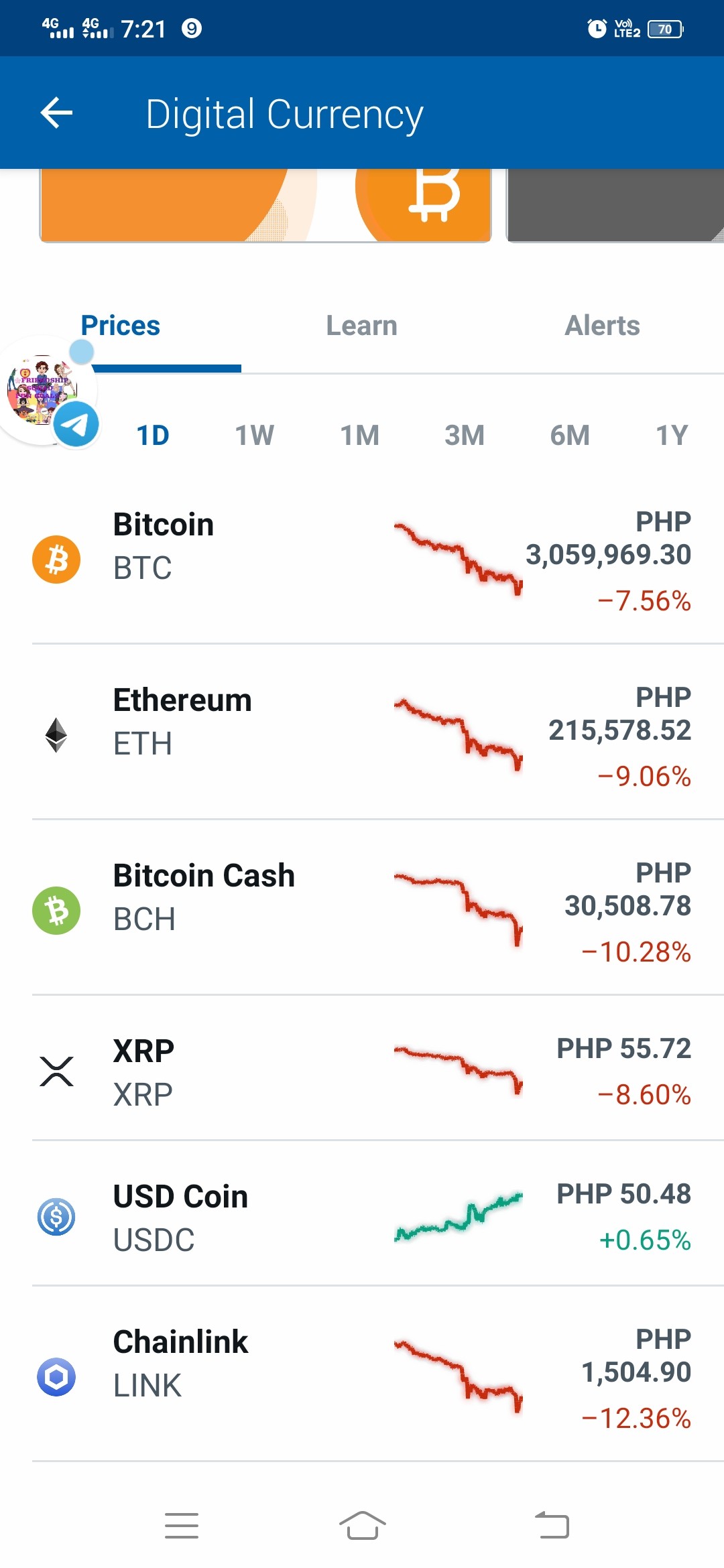Viewport: 724px width, 1568px height.
Task: Pick the 6M price range
Action: tap(570, 436)
